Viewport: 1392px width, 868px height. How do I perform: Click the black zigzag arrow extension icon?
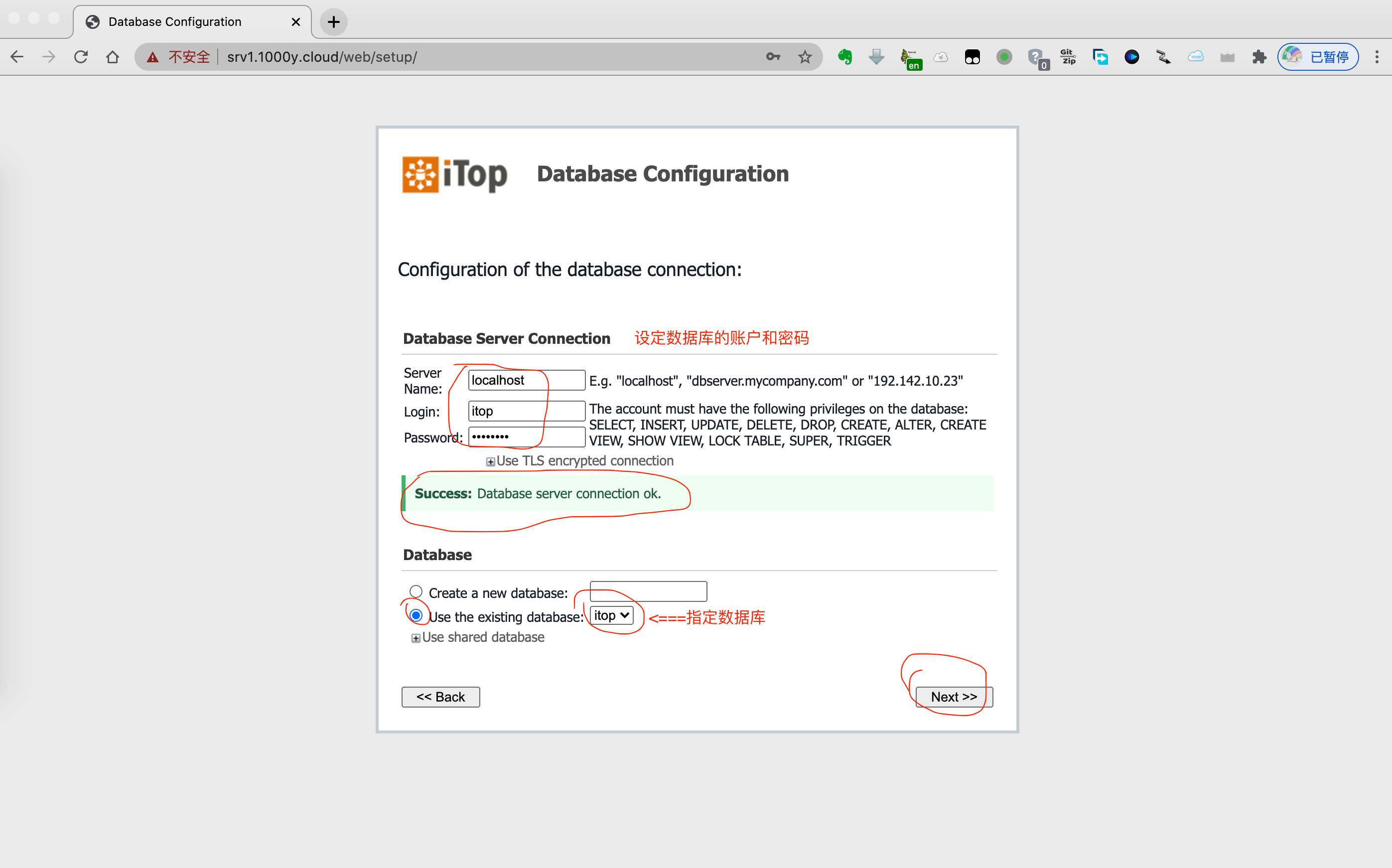(x=1163, y=57)
